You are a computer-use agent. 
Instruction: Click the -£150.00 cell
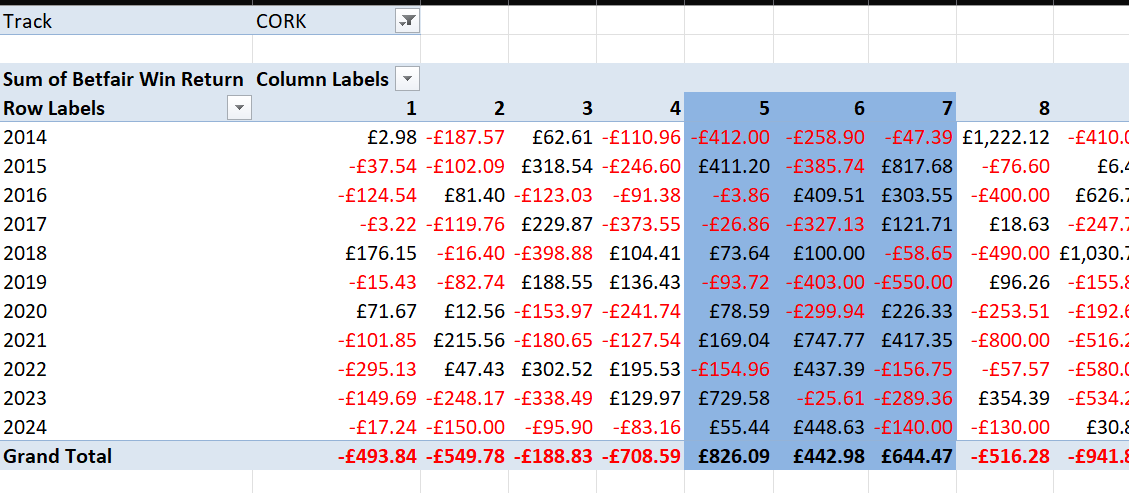click(x=464, y=427)
